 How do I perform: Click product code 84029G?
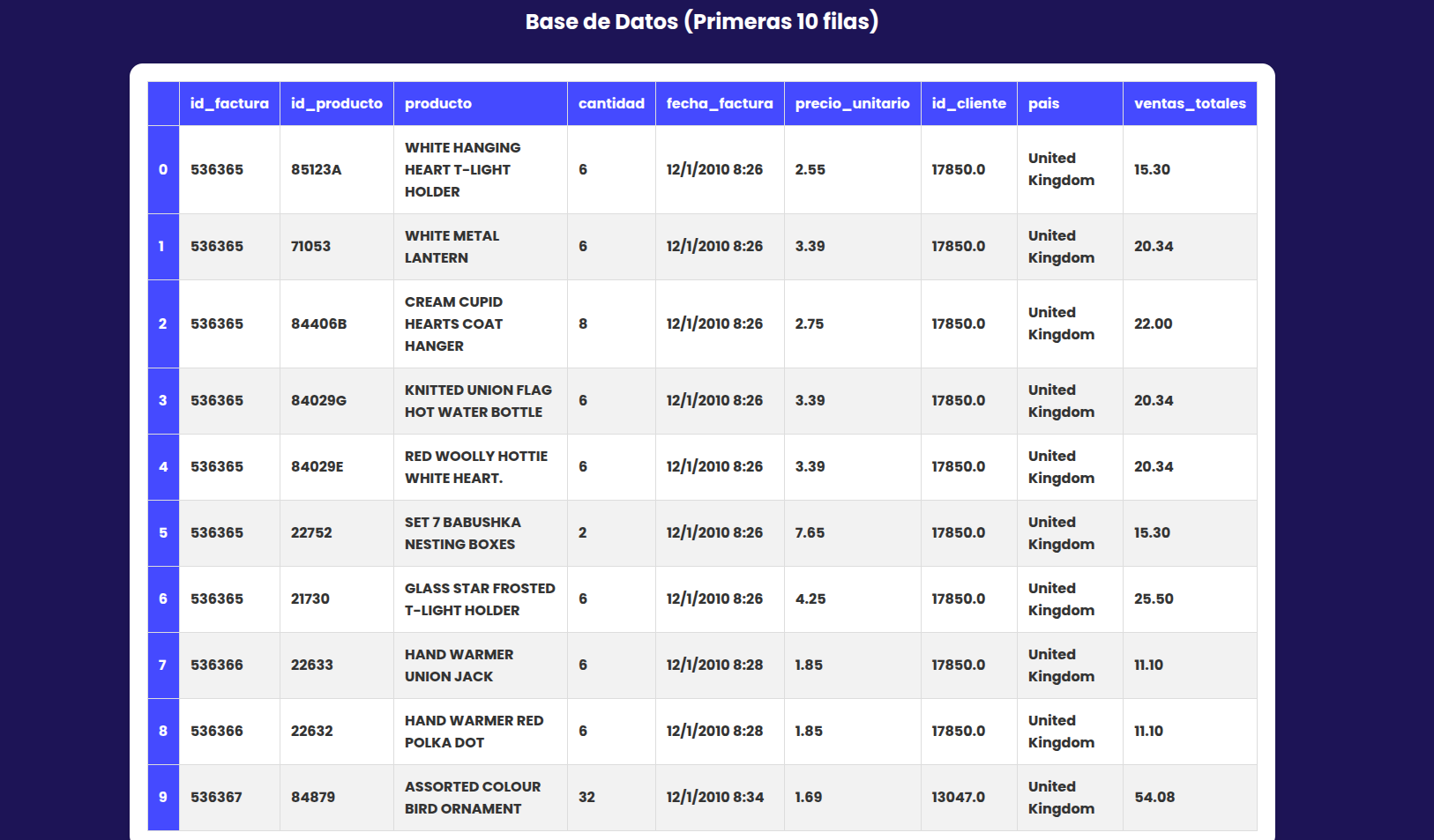(x=318, y=401)
